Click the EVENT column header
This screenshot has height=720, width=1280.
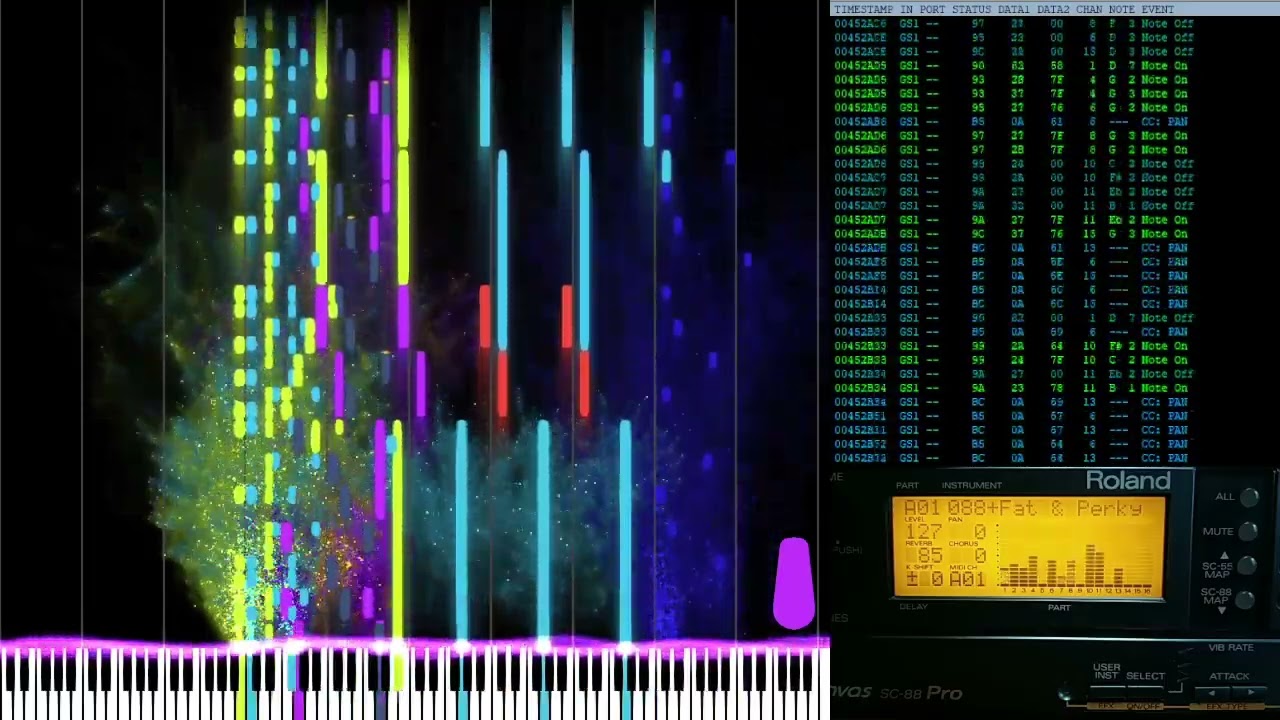pos(1157,9)
